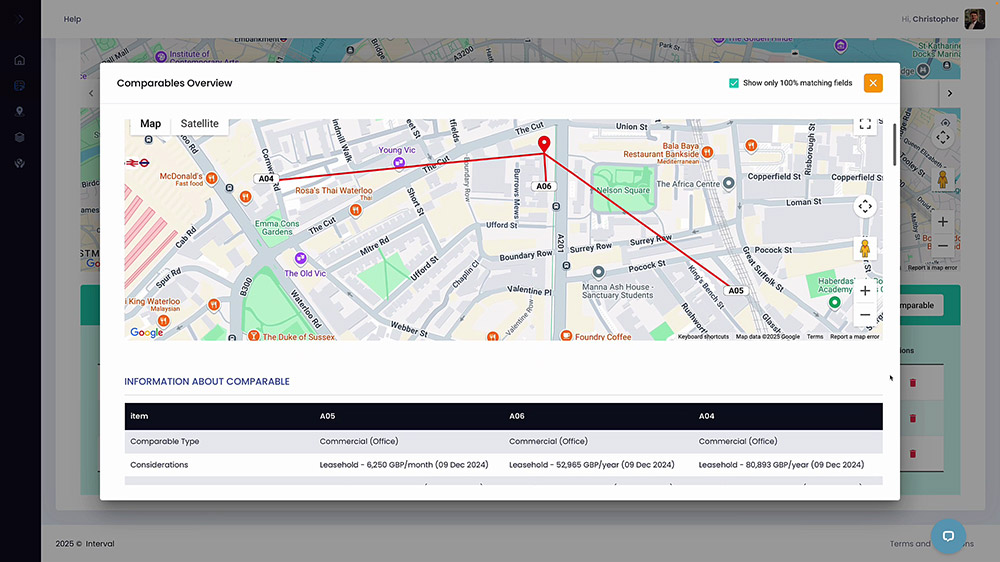The image size is (1000, 562).
Task: Open map camera controls in dialog
Action: click(865, 206)
